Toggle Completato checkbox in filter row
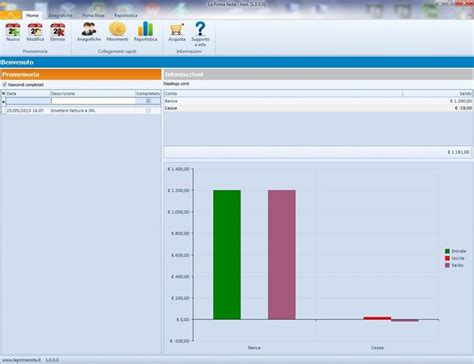This screenshot has height=364, width=474. (x=148, y=101)
